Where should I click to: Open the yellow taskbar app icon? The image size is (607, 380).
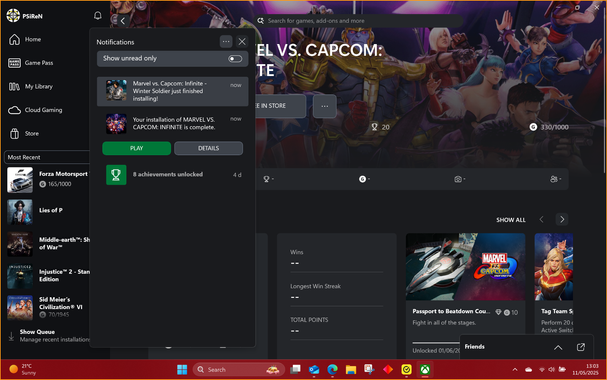[406, 370]
